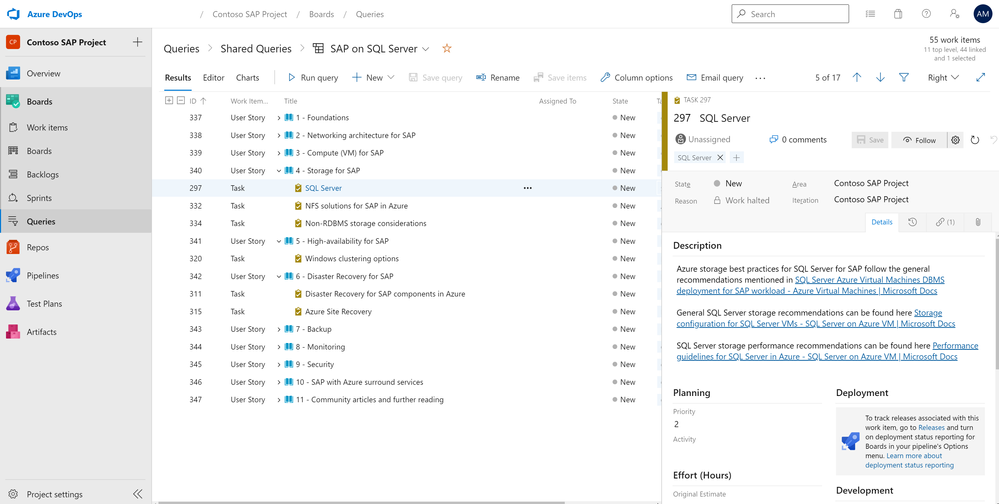This screenshot has height=504, width=999.
Task: Open Column options
Action: point(636,78)
